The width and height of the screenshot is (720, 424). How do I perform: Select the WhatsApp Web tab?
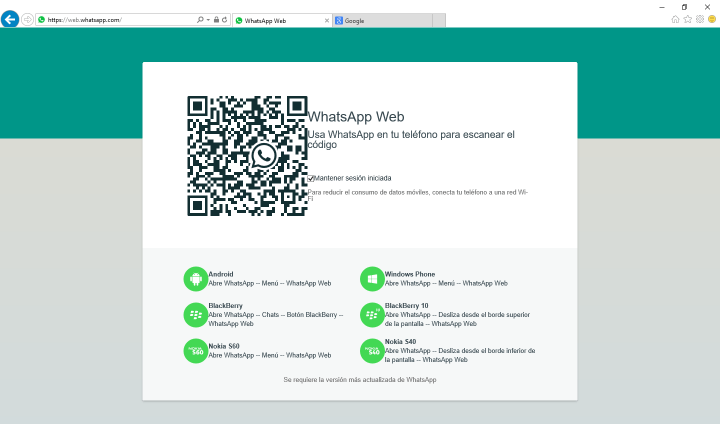click(282, 21)
